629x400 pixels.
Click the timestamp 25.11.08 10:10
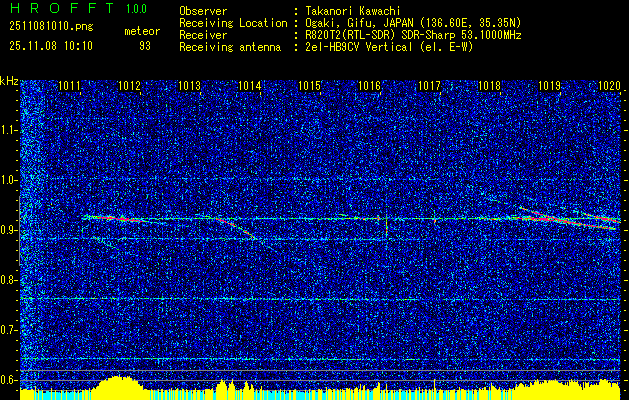click(x=51, y=46)
